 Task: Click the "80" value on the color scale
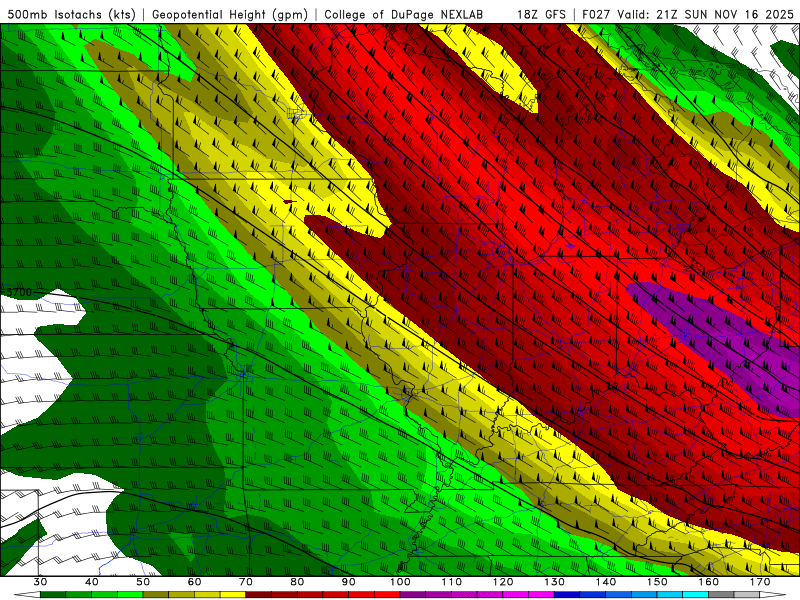297,582
